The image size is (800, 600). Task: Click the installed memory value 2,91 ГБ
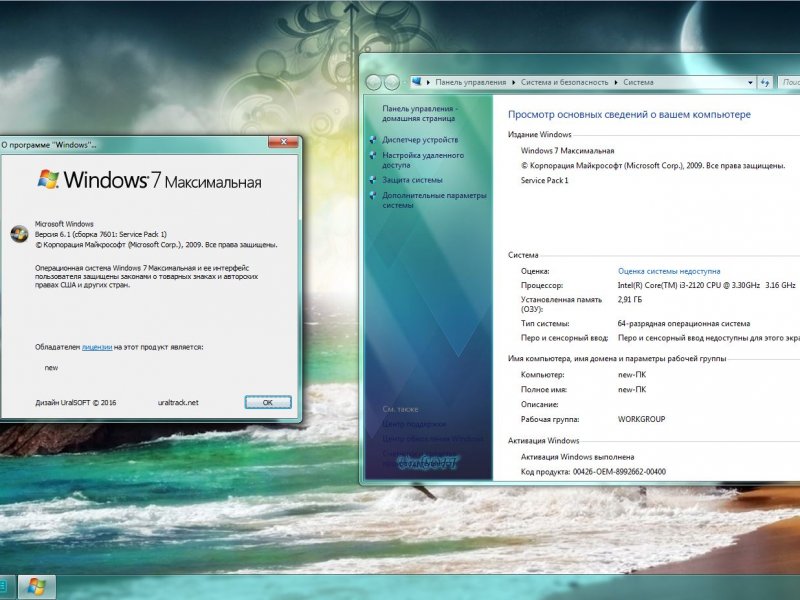[630, 299]
